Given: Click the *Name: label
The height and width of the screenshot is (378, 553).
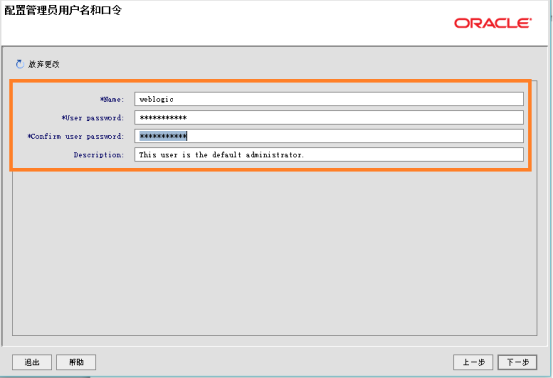Looking at the screenshot, I should (x=112, y=99).
